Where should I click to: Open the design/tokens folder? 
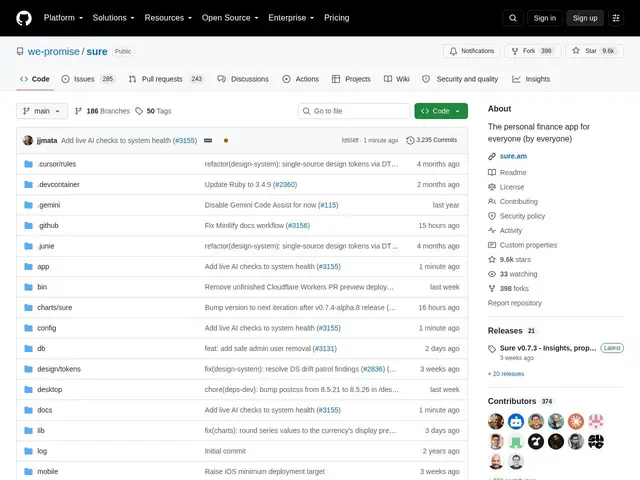click(59, 369)
